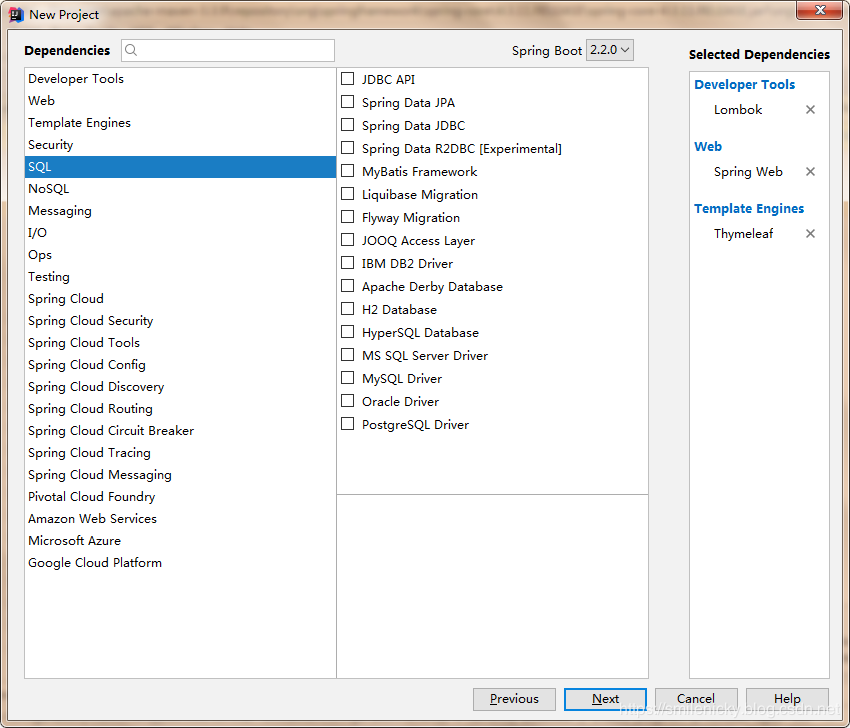Enable the MySQL Driver checkbox
850x728 pixels.
click(x=347, y=378)
